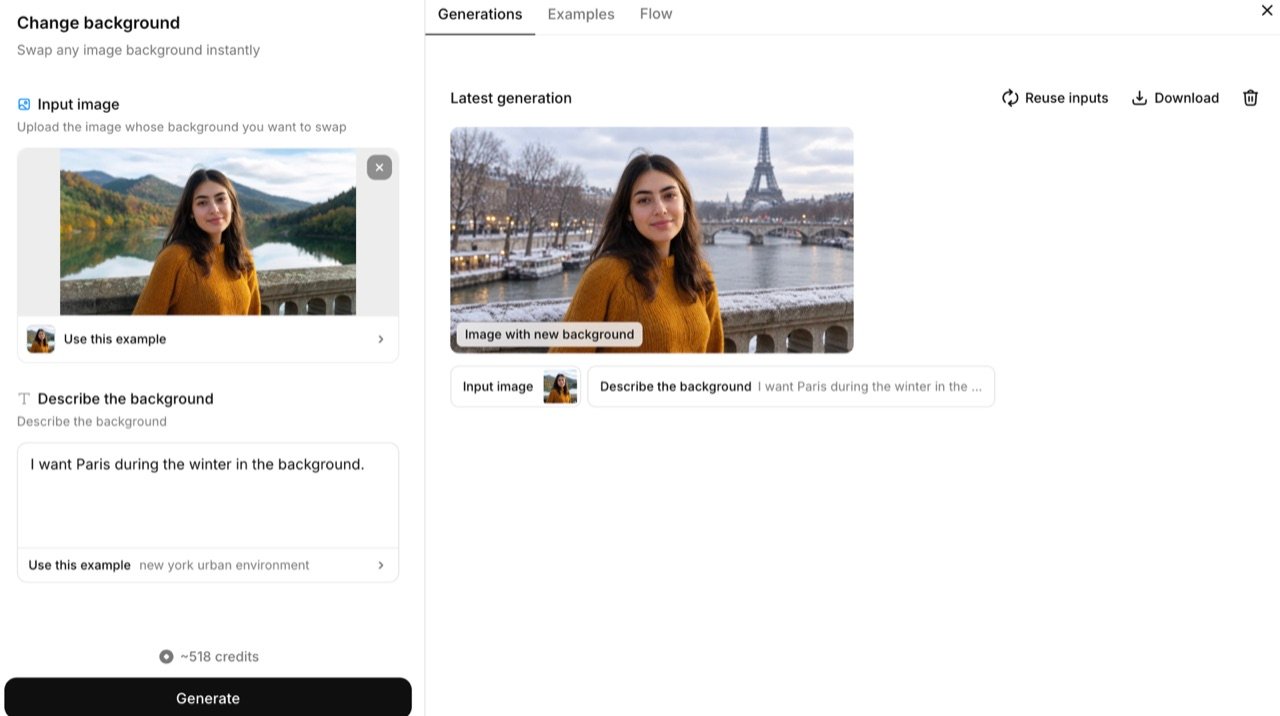Expand the image Use this example chevron
This screenshot has height=716, width=1280.
pos(381,339)
